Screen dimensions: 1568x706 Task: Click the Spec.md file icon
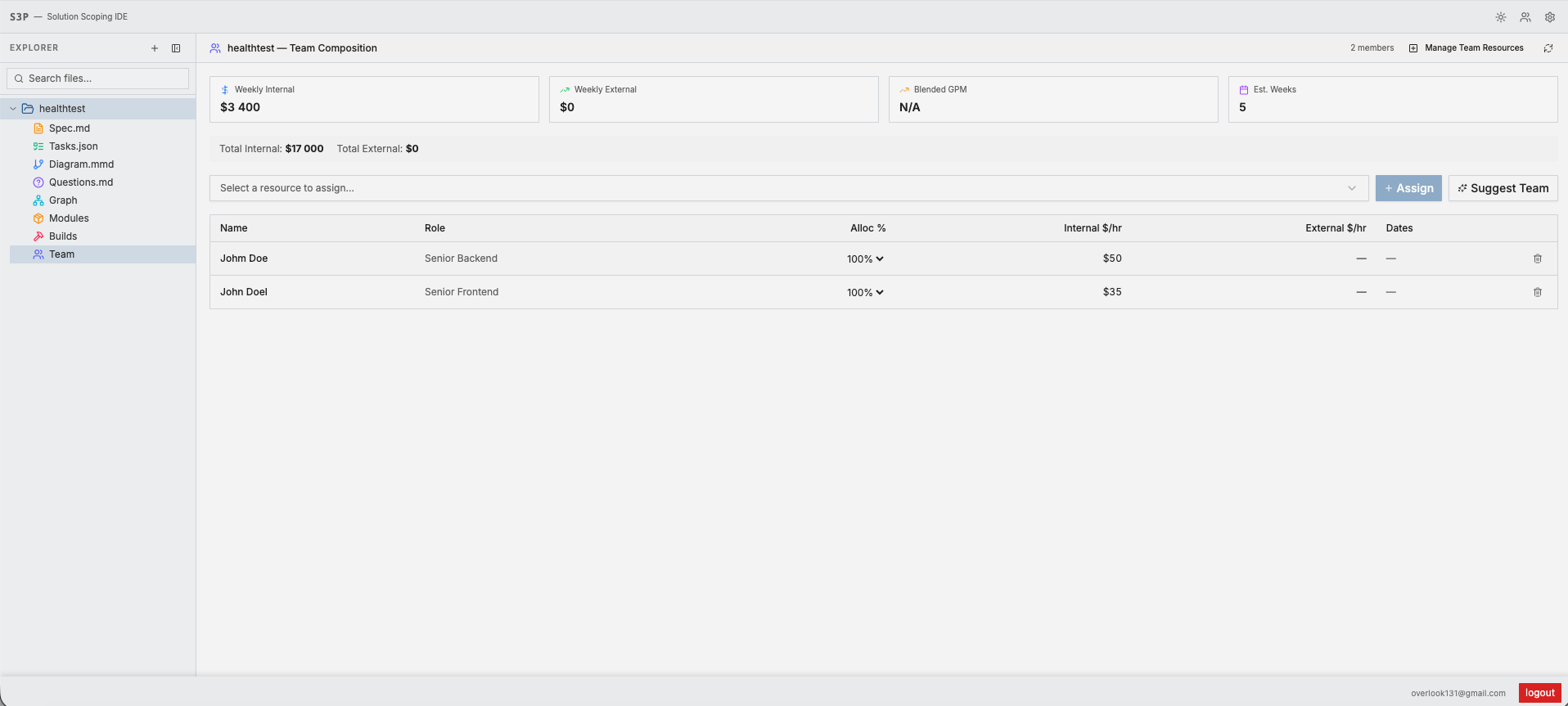coord(38,128)
